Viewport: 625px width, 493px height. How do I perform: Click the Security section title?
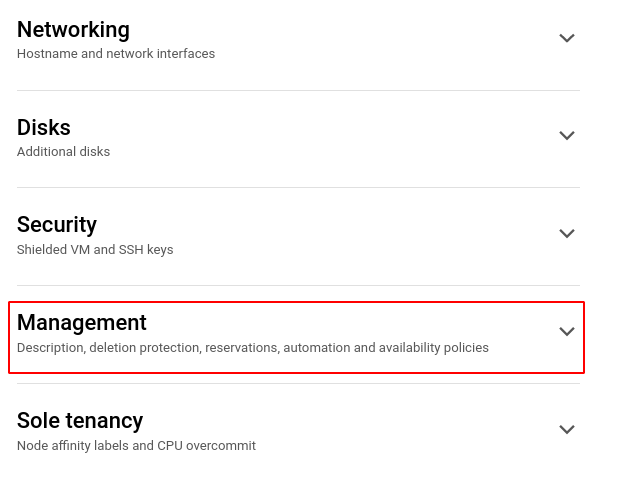pyautogui.click(x=57, y=224)
